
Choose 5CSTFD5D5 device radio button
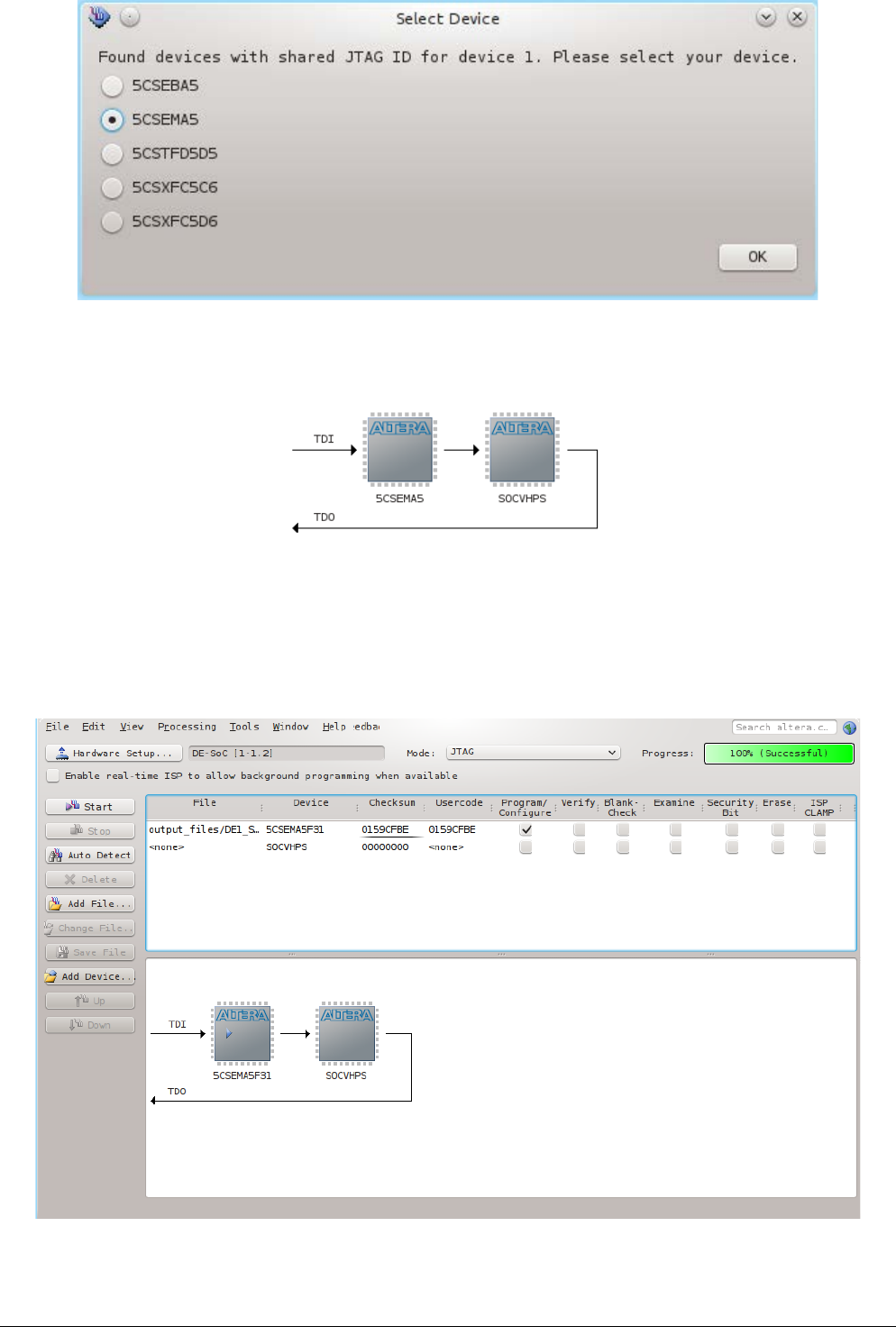[112, 154]
